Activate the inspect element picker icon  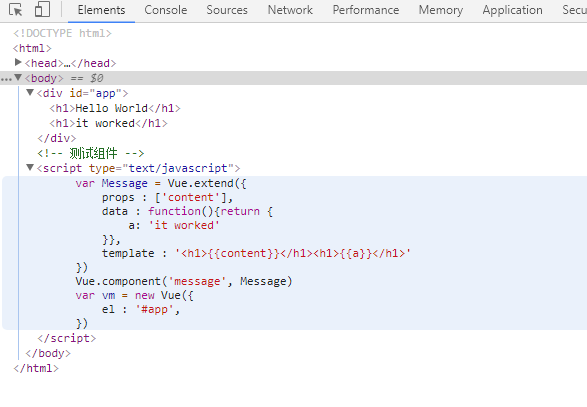[x=15, y=10]
